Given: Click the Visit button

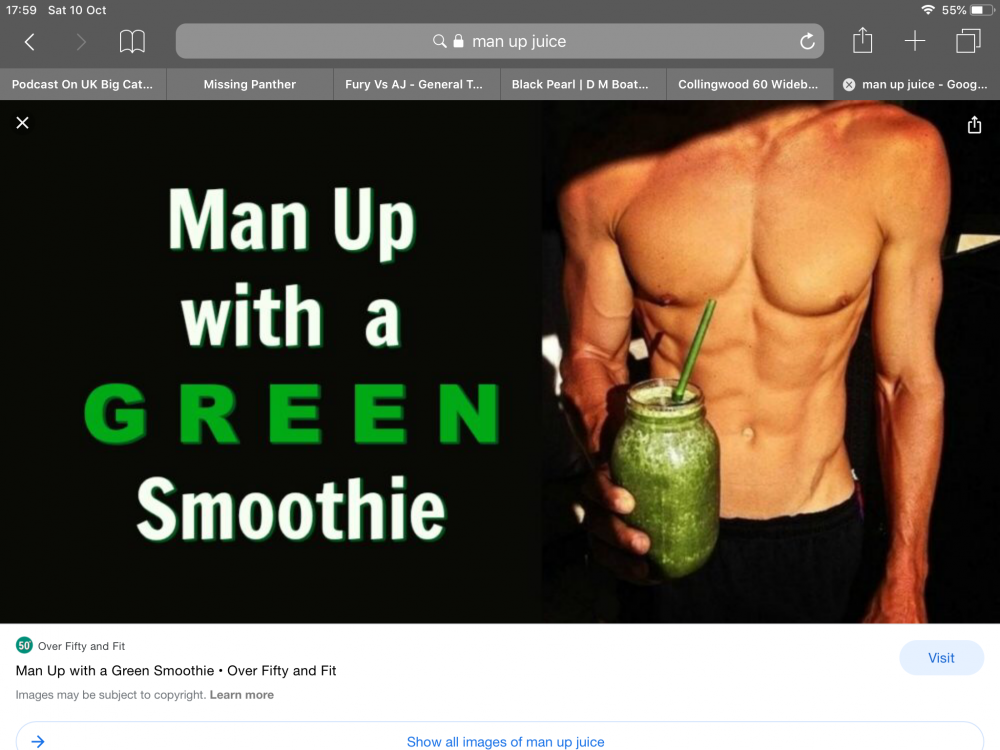Looking at the screenshot, I should [941, 658].
